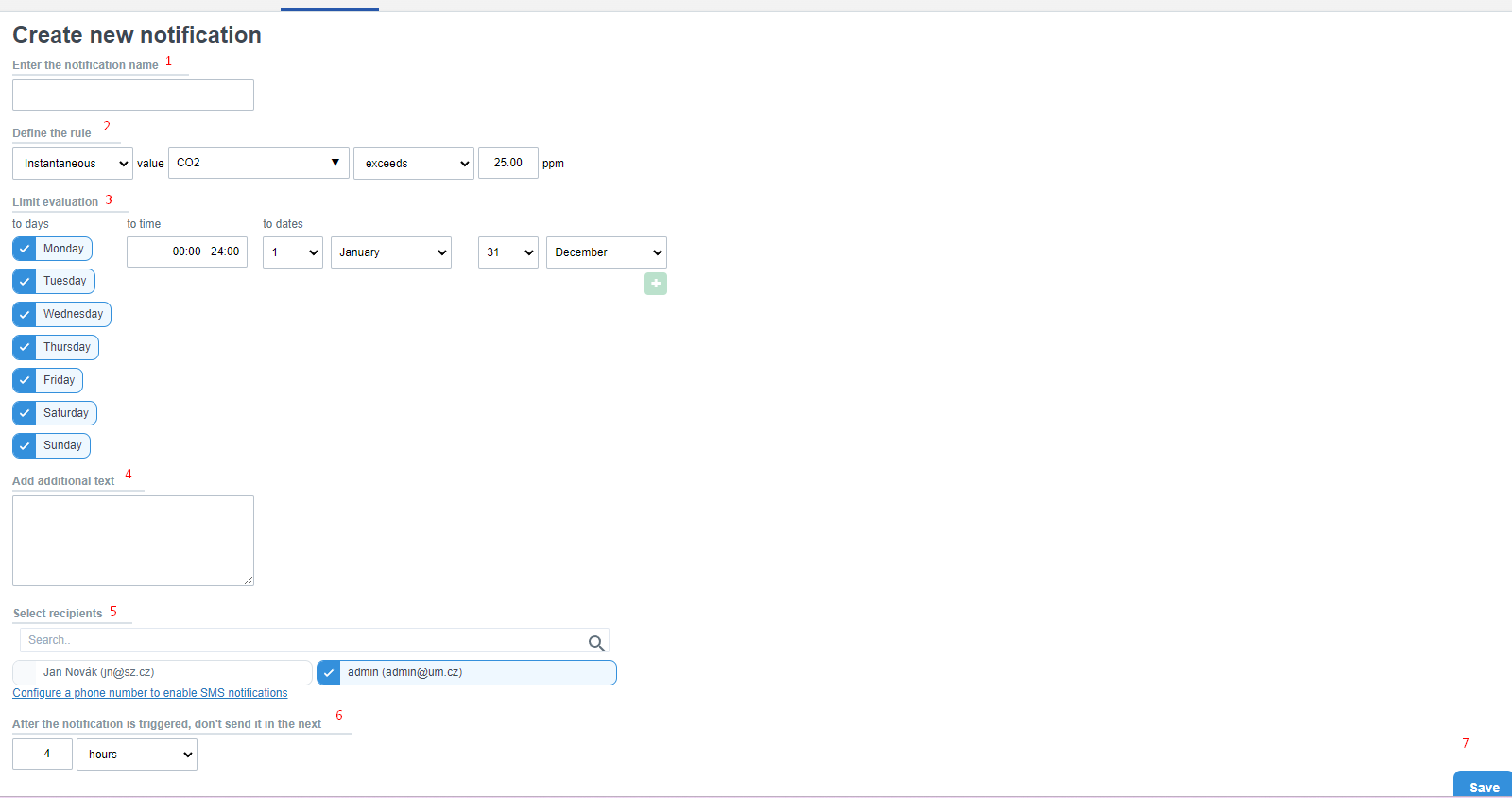Open the end day 31 dropdown

[x=508, y=252]
